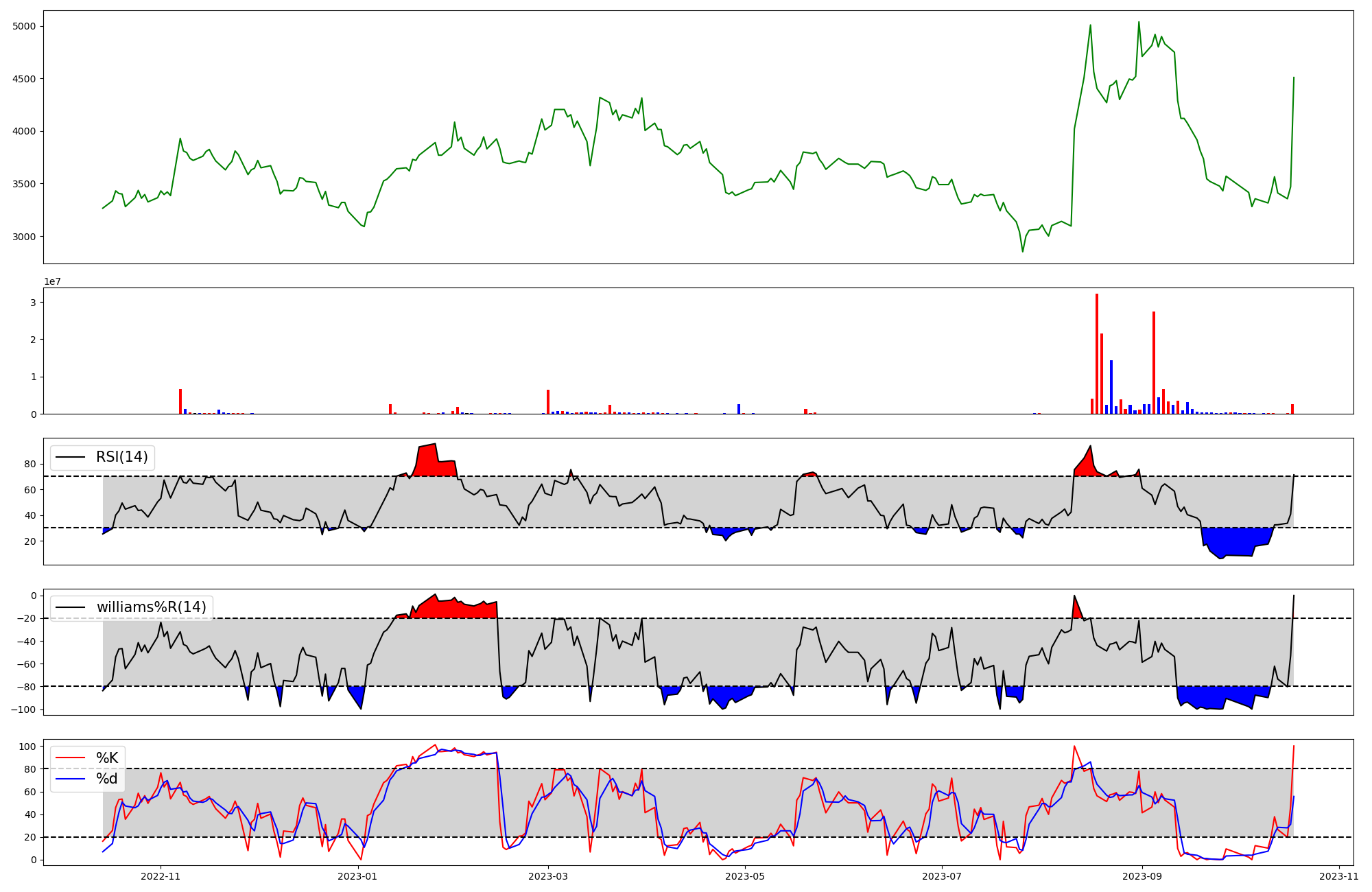Click the 5000 price axis tick label
1372x892 pixels.
tap(24, 26)
